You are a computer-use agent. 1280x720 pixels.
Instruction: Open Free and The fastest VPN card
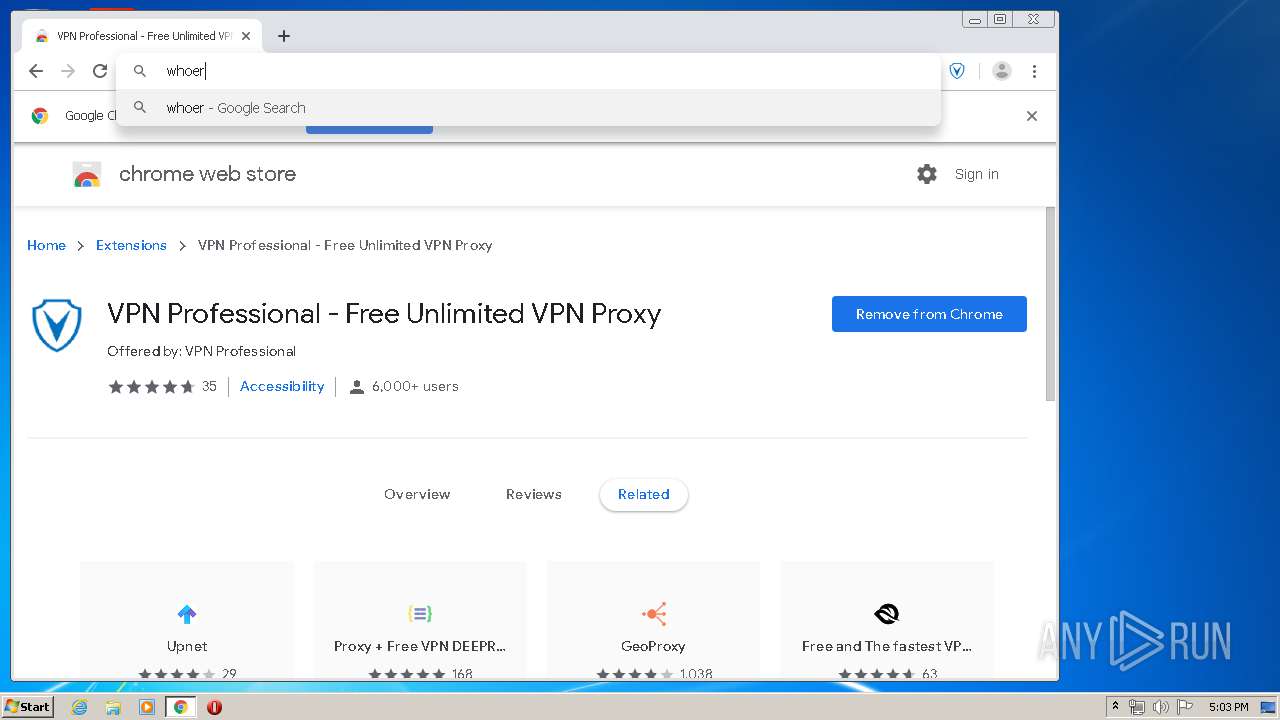(887, 621)
